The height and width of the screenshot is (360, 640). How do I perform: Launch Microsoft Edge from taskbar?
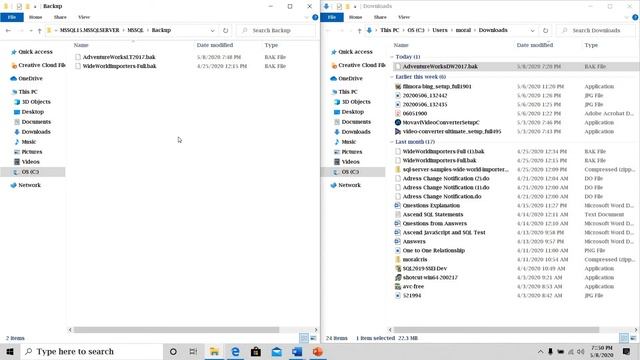[235, 351]
